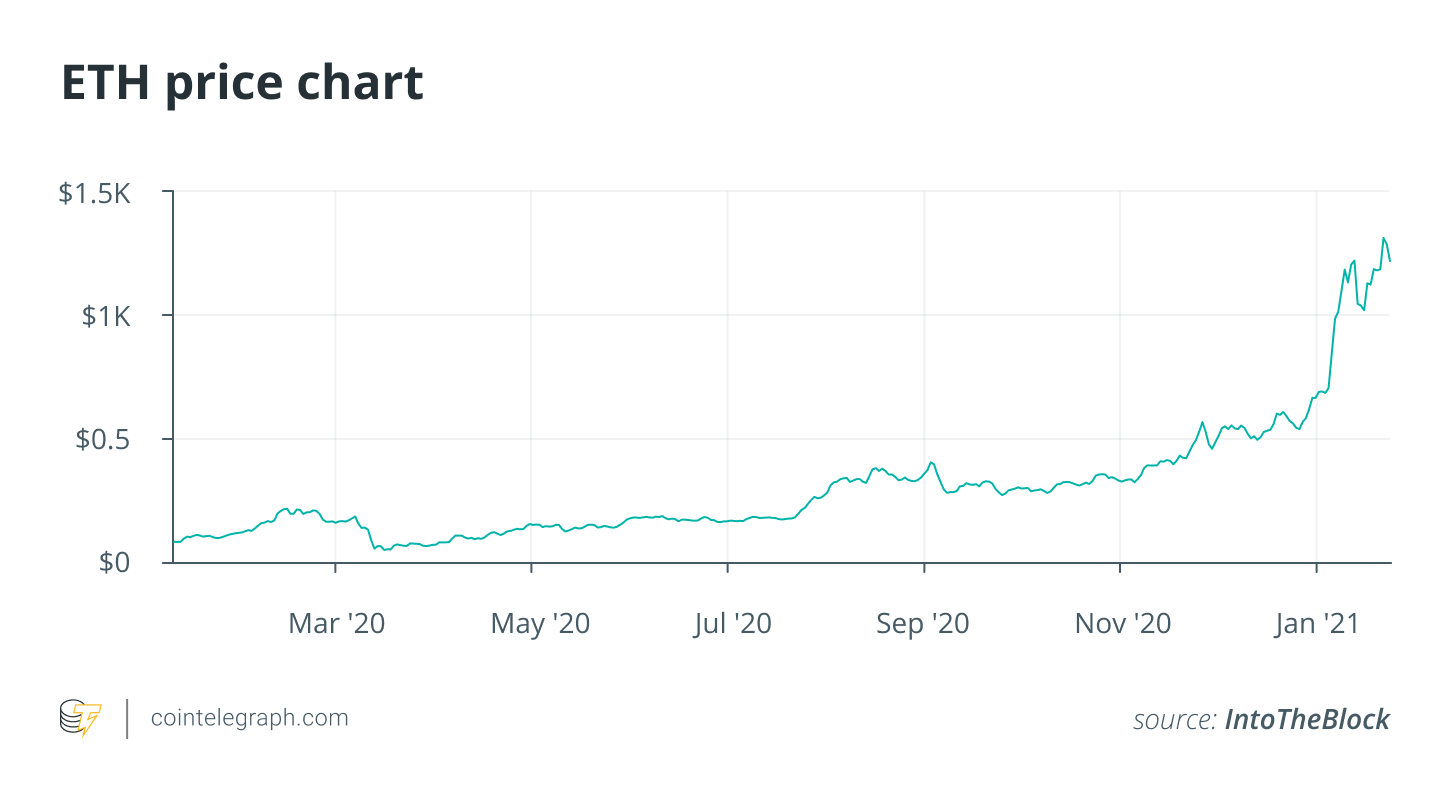Select the Jul '20 x-axis label
The height and width of the screenshot is (799, 1450).
pyautogui.click(x=734, y=624)
